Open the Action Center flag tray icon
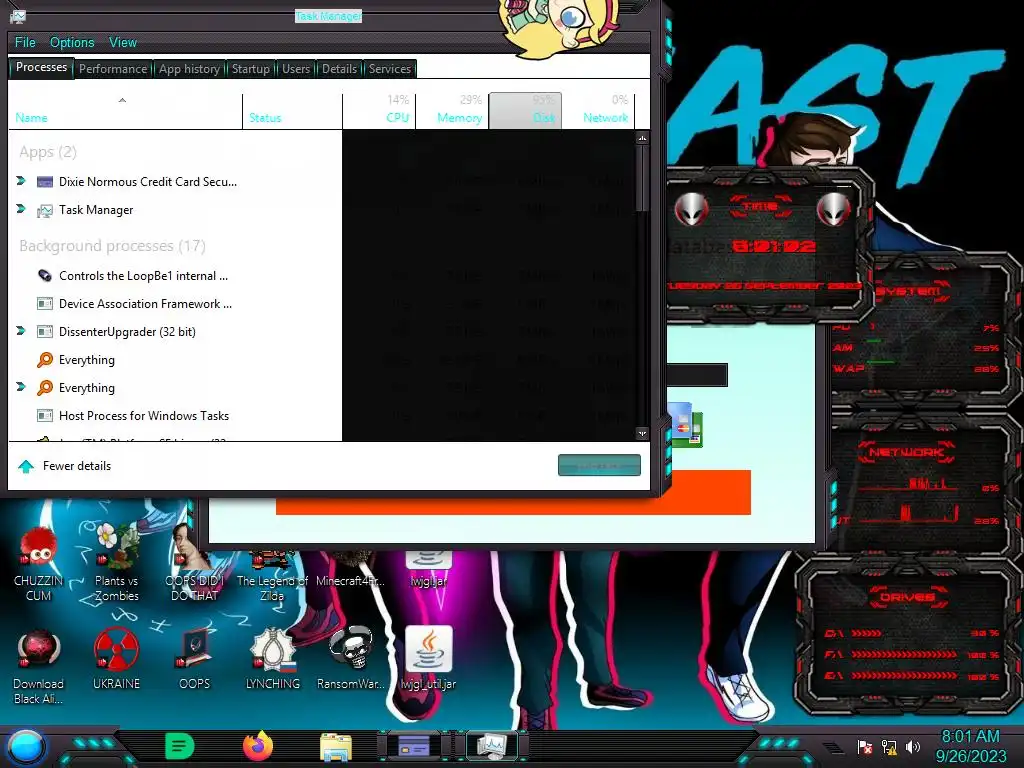1024x768 pixels. pos(865,746)
